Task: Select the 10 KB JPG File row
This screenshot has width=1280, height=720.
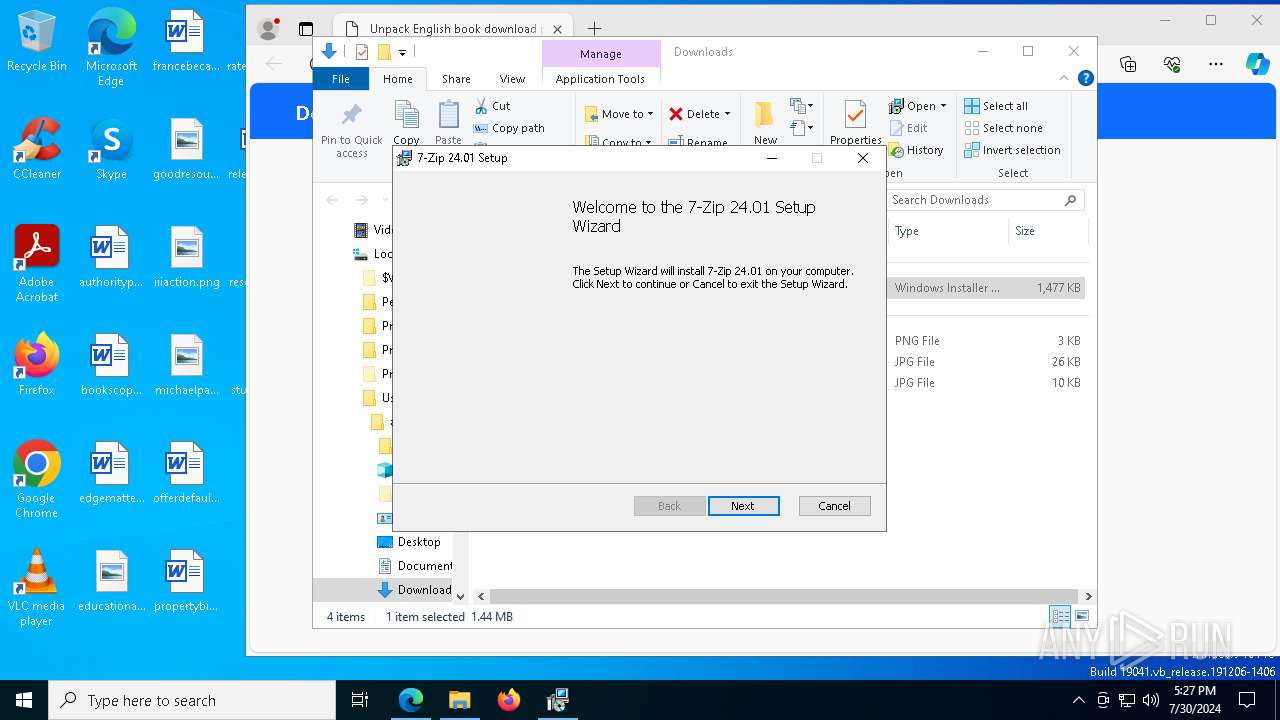Action: [985, 383]
